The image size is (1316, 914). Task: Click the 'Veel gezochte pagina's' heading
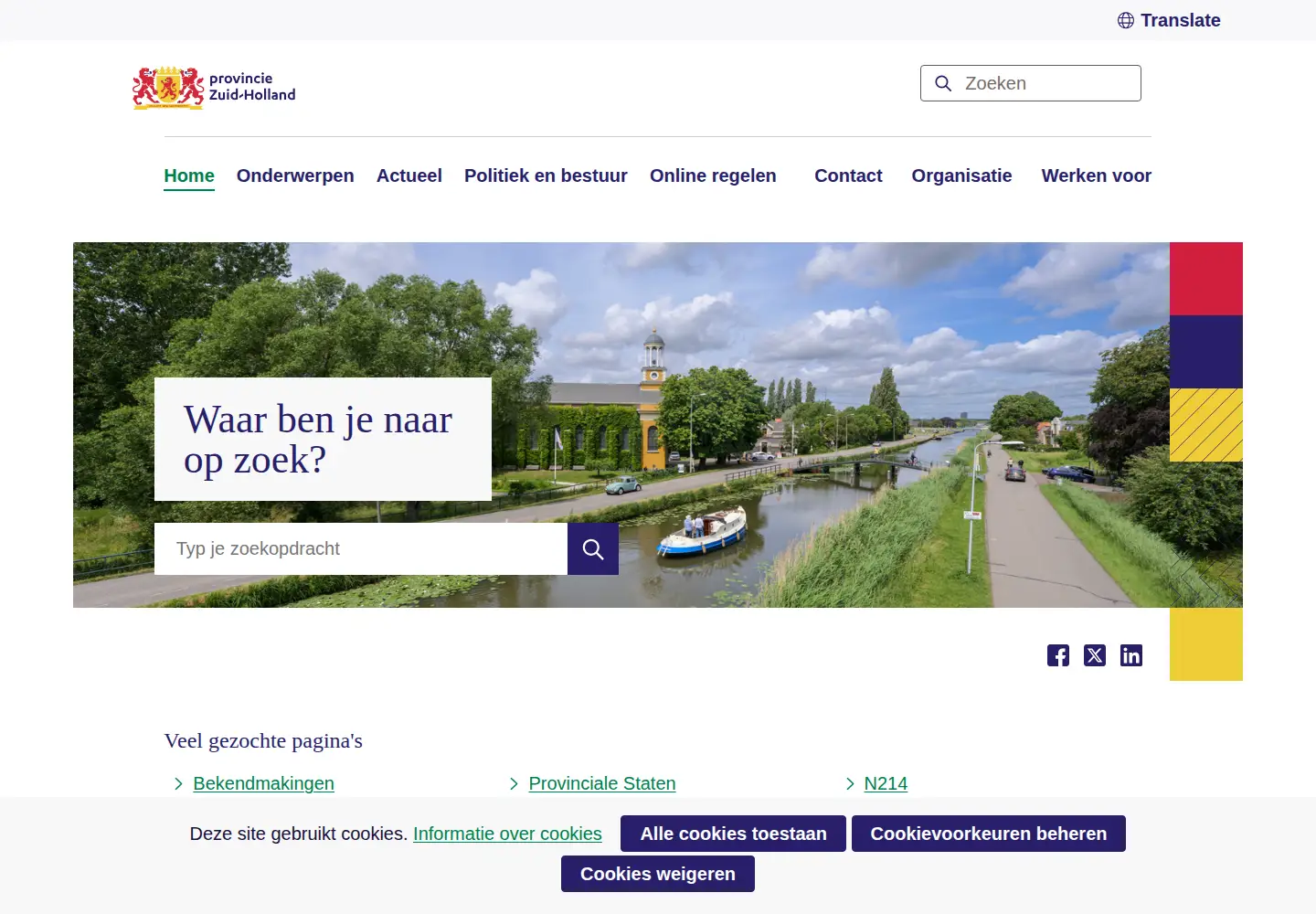click(x=263, y=740)
